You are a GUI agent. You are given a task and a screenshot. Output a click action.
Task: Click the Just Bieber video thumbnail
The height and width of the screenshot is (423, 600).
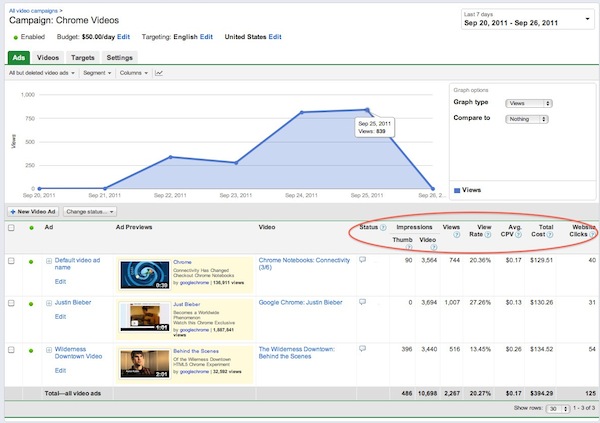pyautogui.click(x=145, y=317)
